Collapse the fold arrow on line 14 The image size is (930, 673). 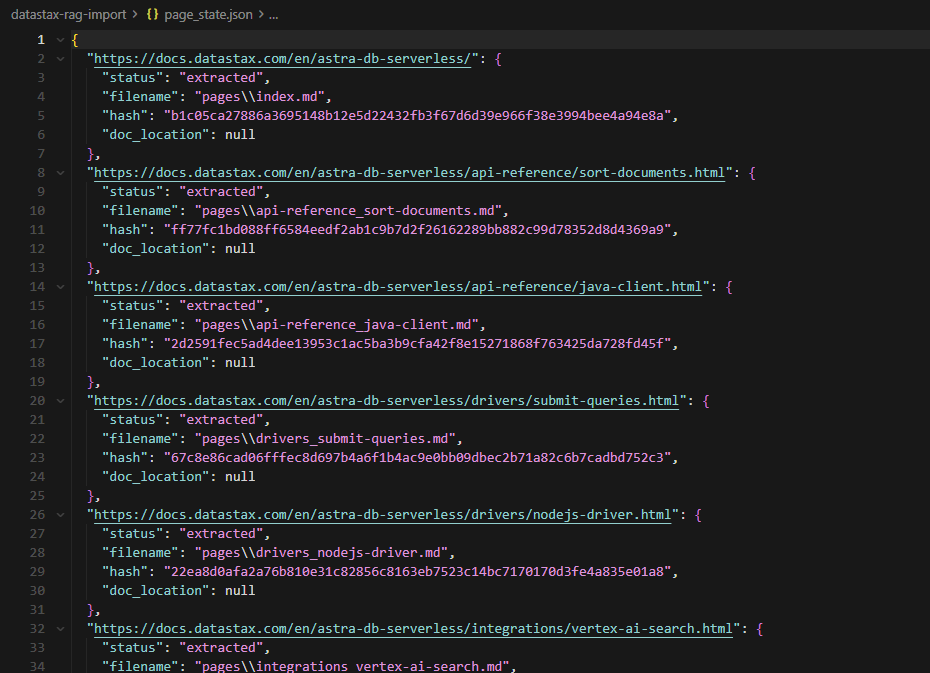coord(60,286)
